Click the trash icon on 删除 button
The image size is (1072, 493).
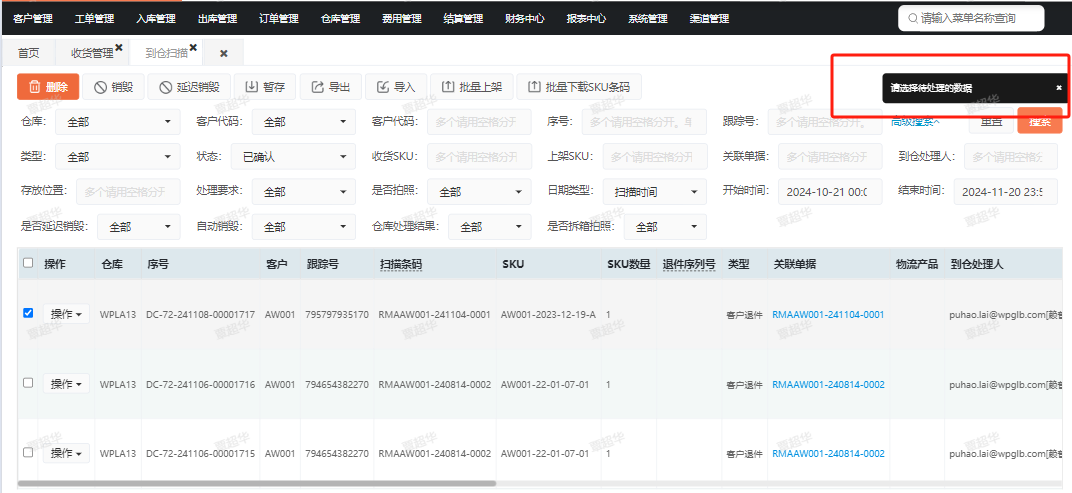pos(34,87)
